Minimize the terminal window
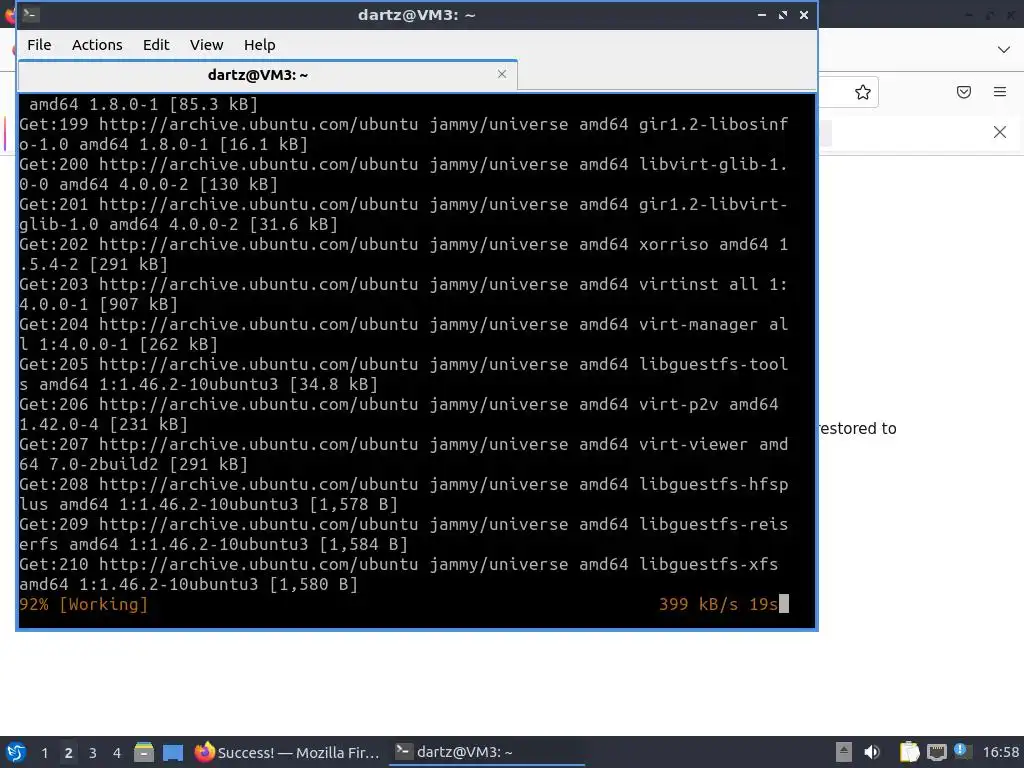This screenshot has height=768, width=1024. [x=761, y=14]
